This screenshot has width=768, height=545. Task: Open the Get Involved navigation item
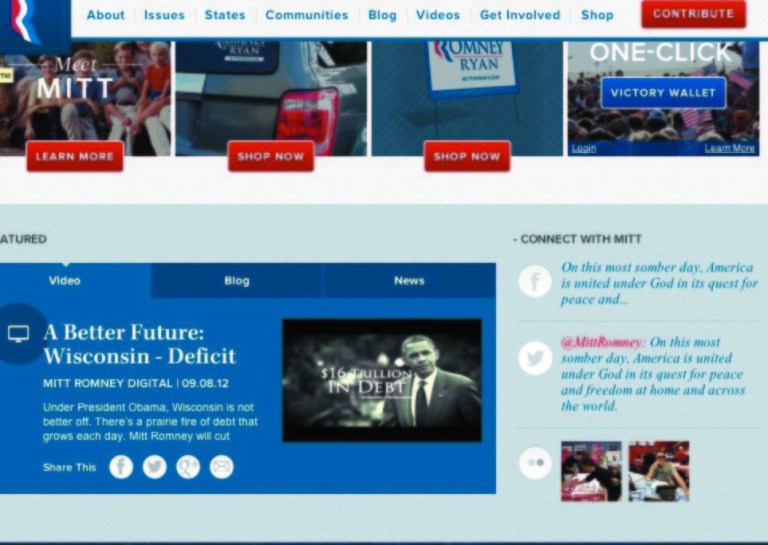pos(520,15)
